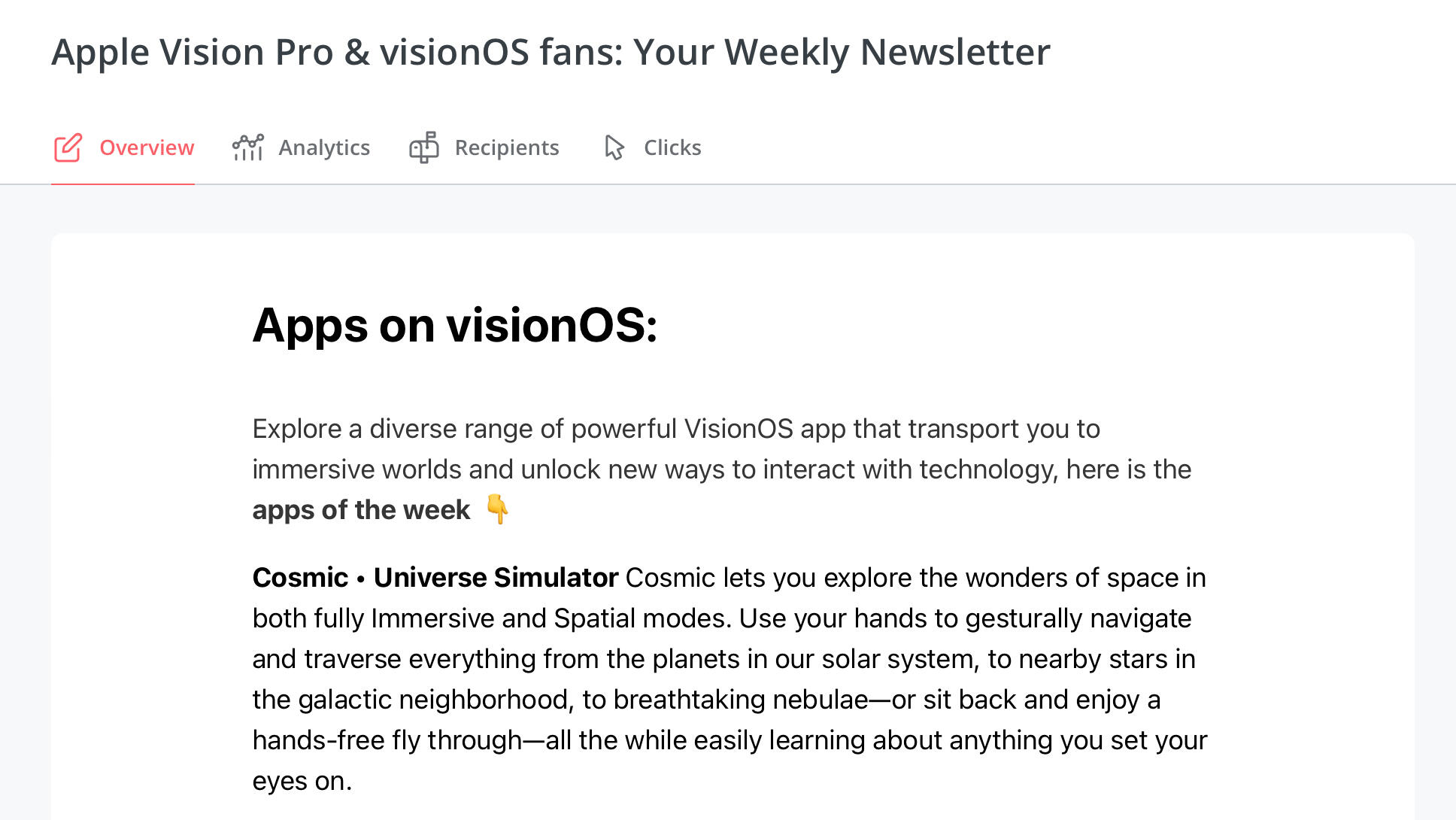The height and width of the screenshot is (820, 1456).
Task: Click the phrase "hands-free fly through"
Action: pos(387,740)
